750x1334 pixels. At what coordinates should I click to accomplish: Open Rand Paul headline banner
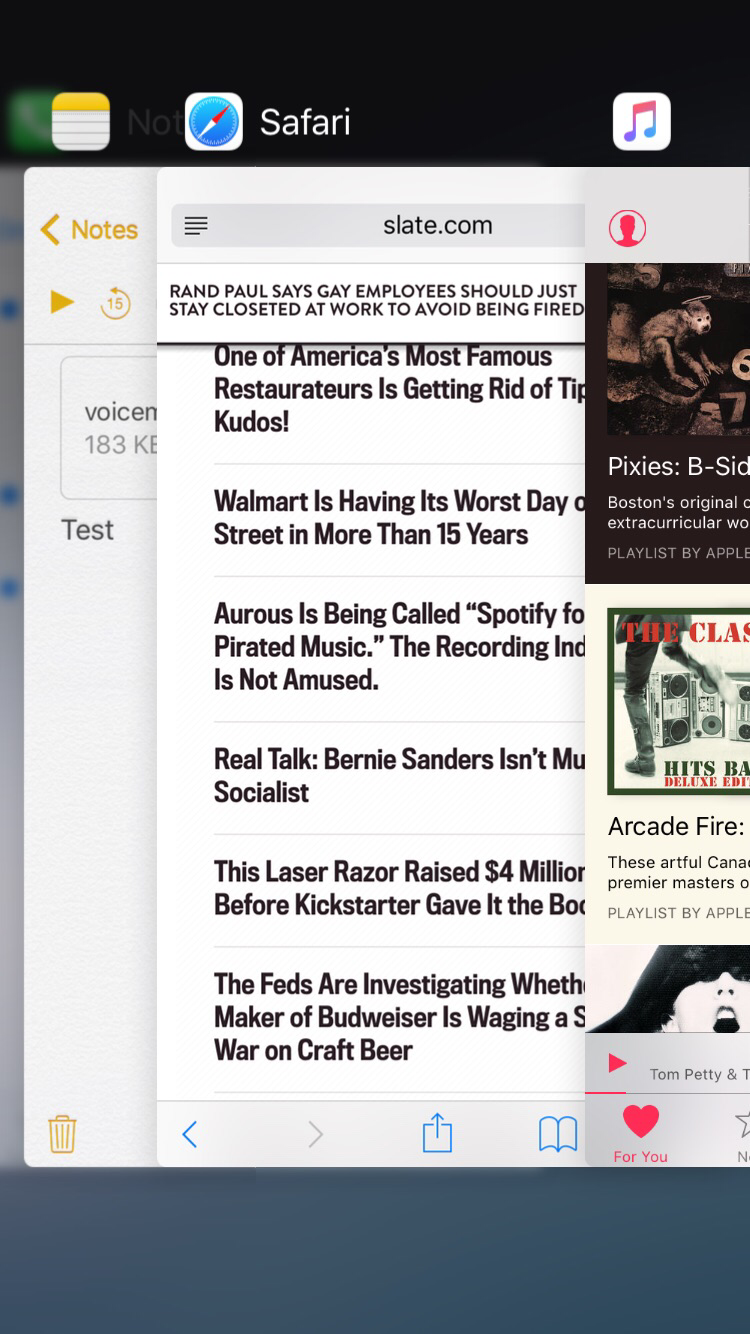[375, 300]
